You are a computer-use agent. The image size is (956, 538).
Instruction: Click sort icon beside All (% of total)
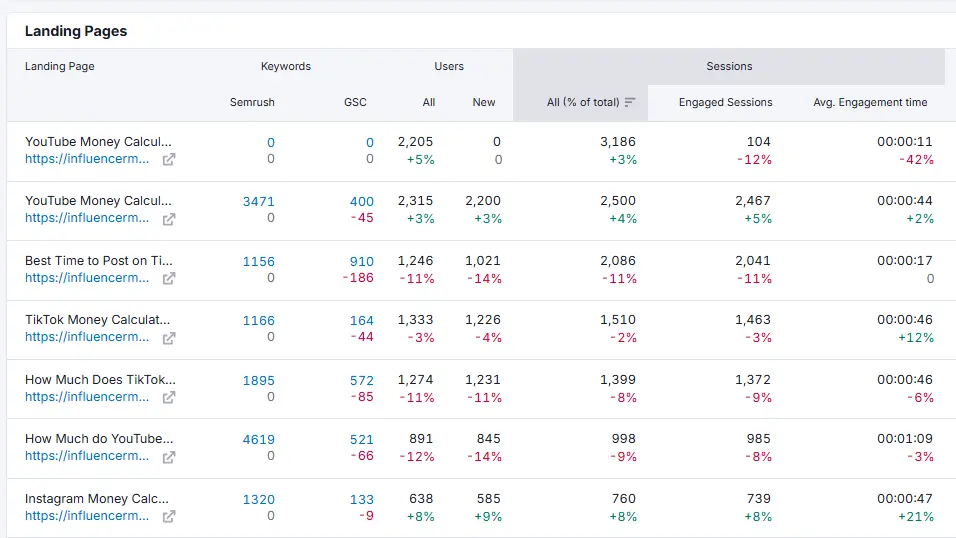point(630,102)
